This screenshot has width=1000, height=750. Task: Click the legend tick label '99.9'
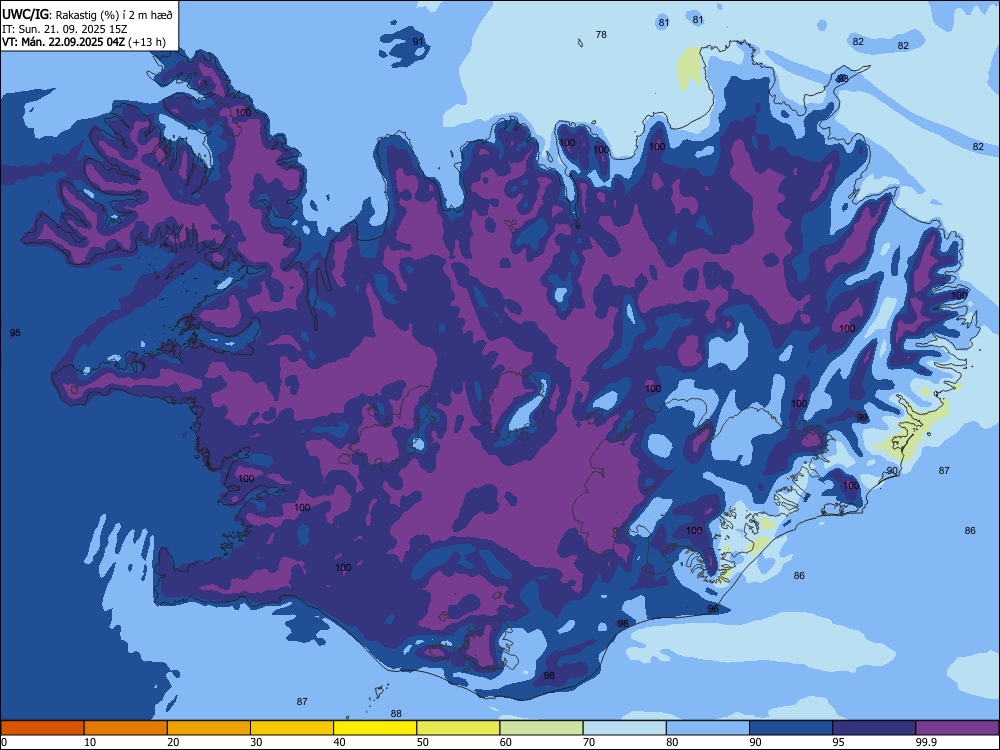tap(926, 742)
